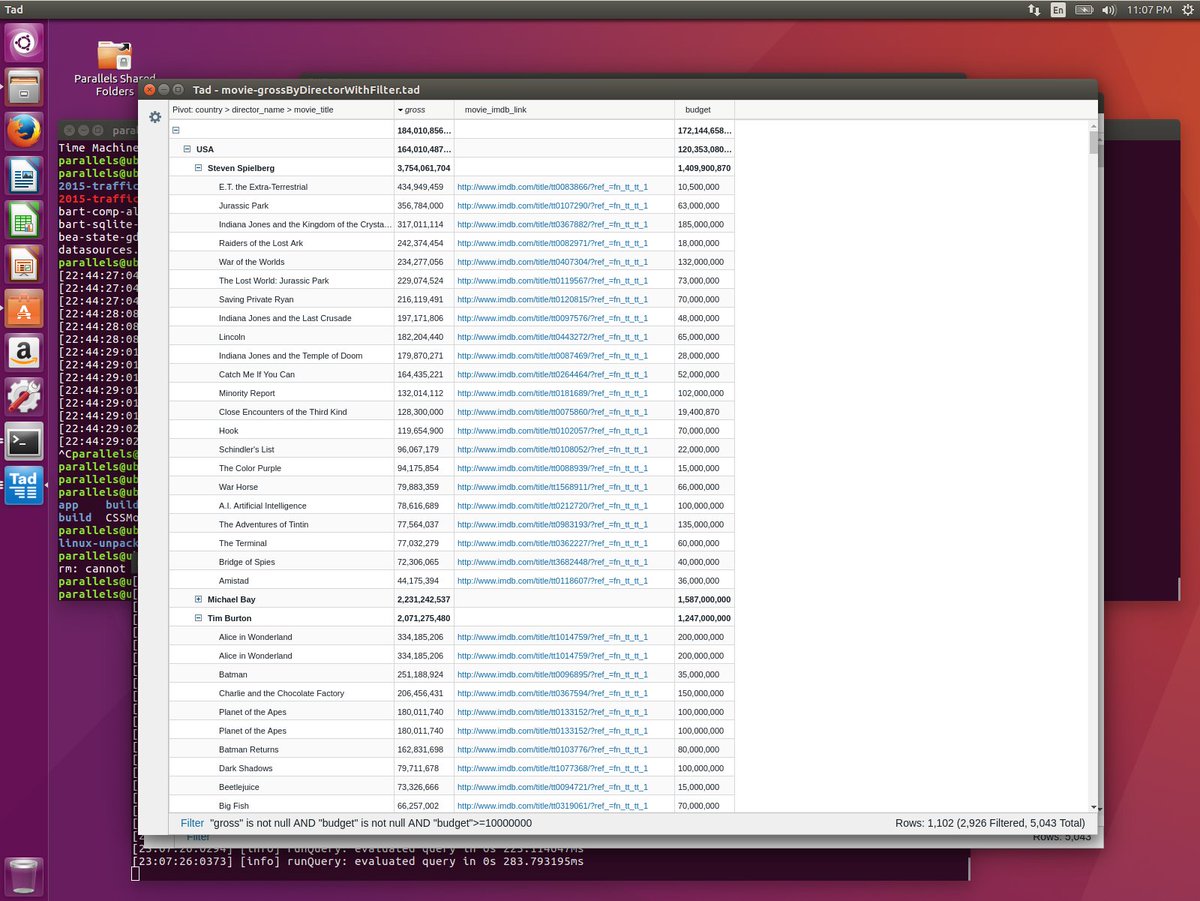Open the network indicator in top panel
The image size is (1200, 901).
tap(1034, 9)
